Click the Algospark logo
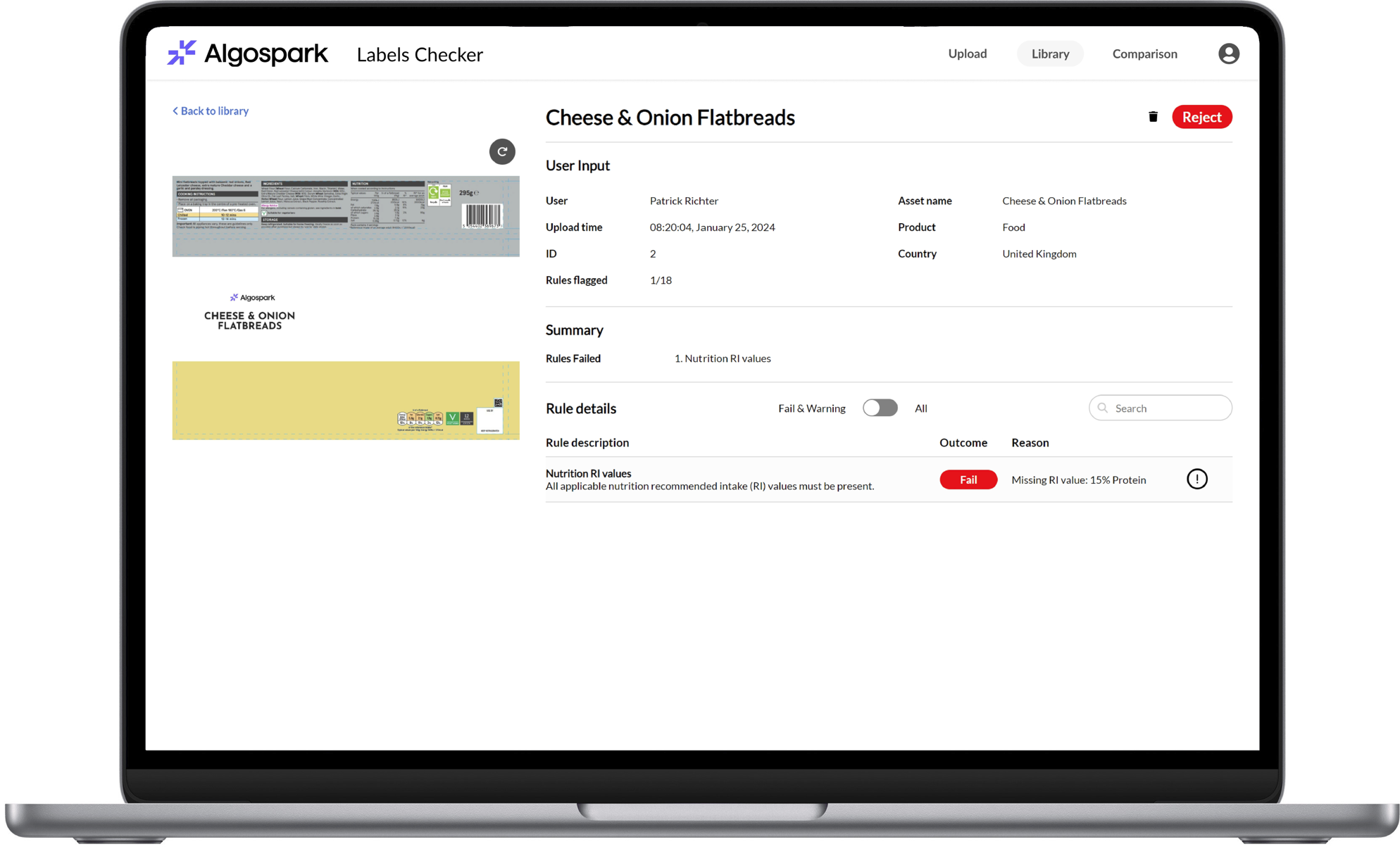This screenshot has height=859, width=1400. click(x=248, y=53)
